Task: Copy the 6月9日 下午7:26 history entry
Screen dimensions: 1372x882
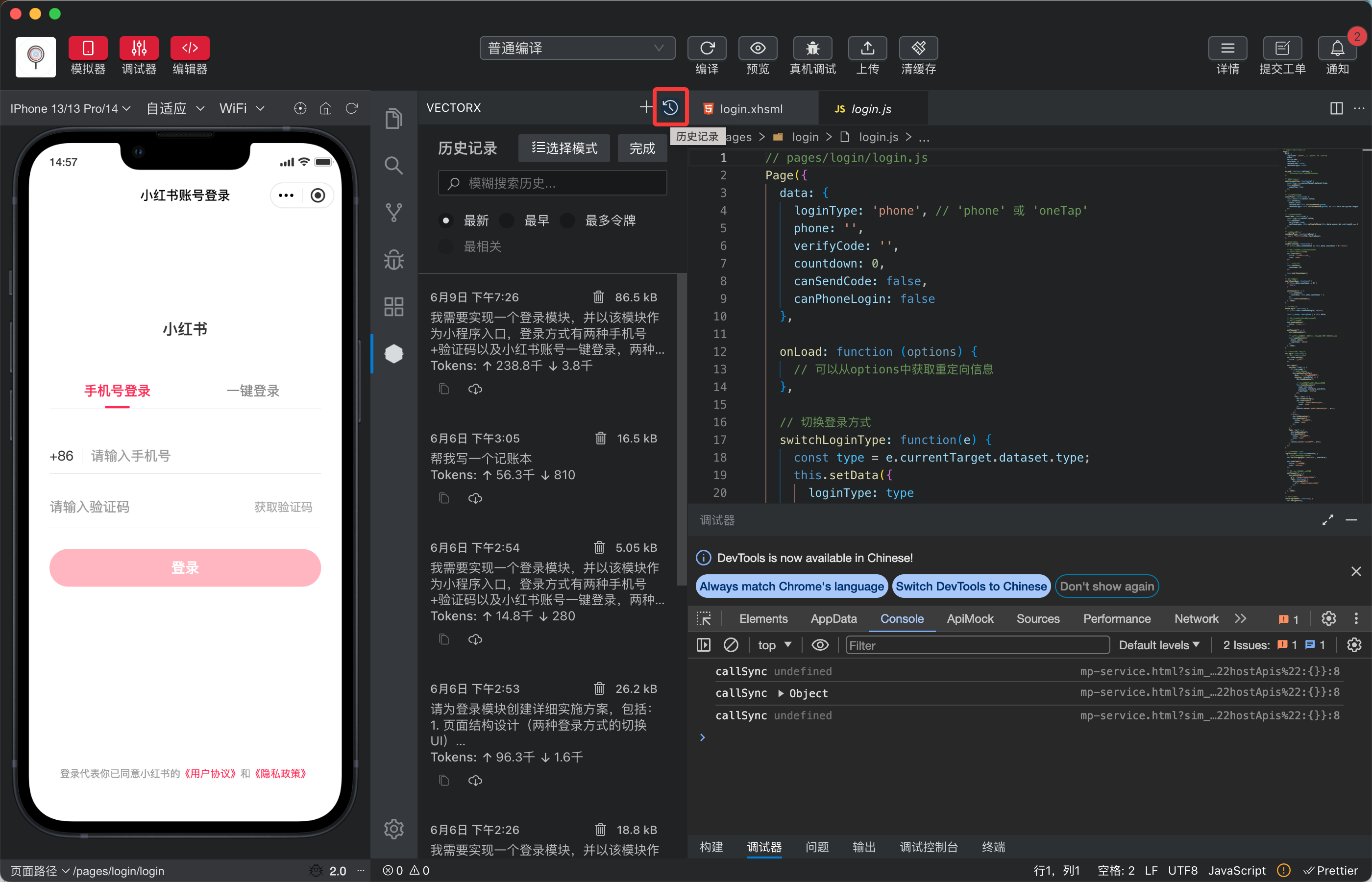Action: [444, 390]
